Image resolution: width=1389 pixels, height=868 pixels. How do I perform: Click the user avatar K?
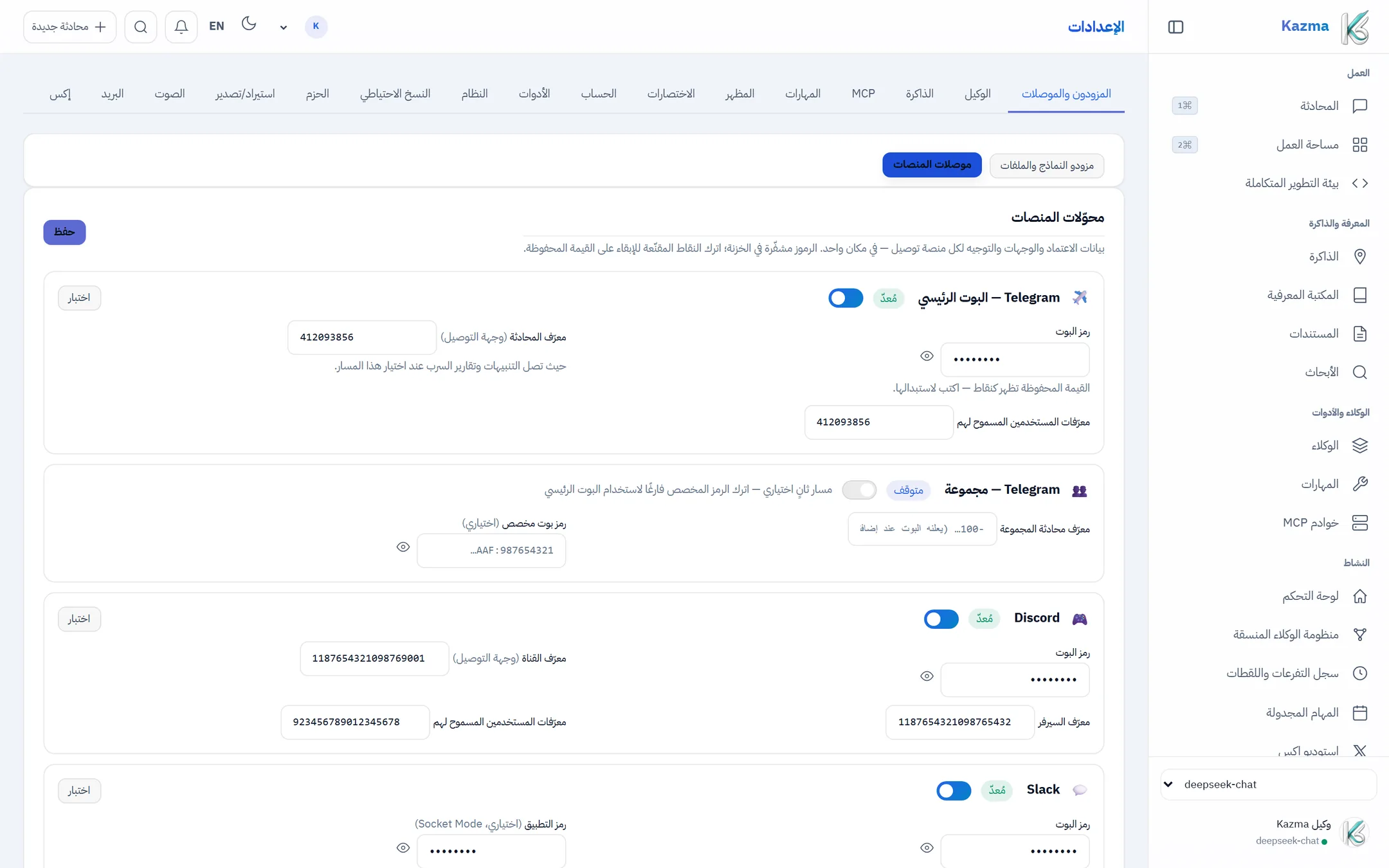pos(316,26)
